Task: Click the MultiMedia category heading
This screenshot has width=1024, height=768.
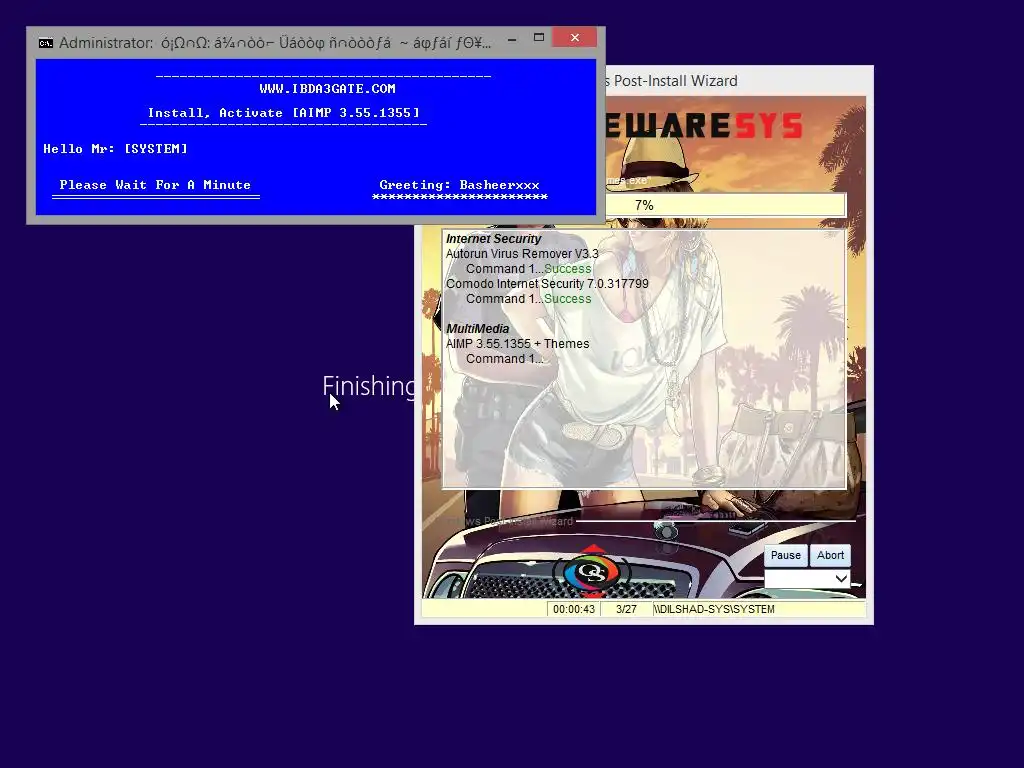Action: click(x=477, y=329)
